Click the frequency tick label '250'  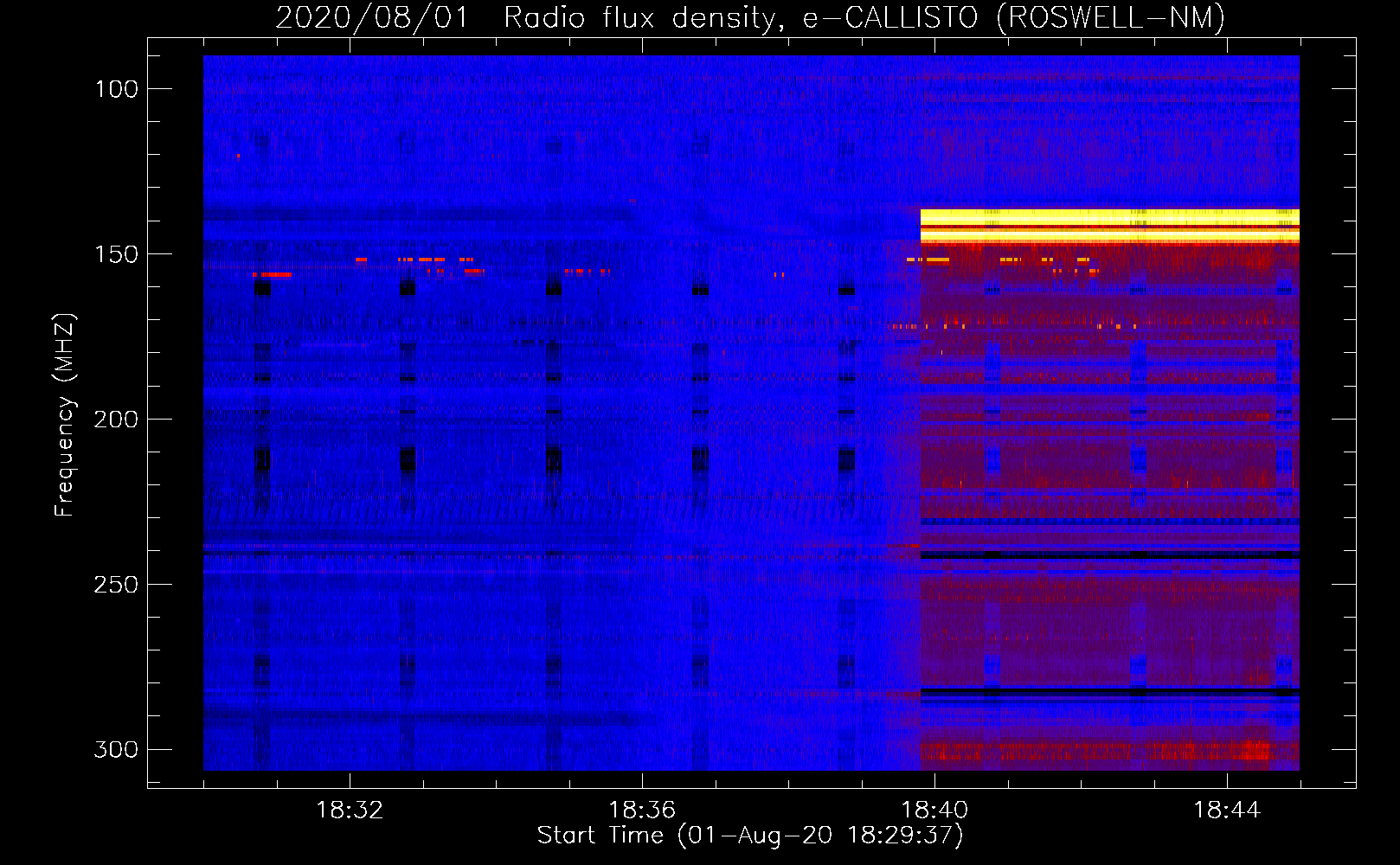pos(116,585)
